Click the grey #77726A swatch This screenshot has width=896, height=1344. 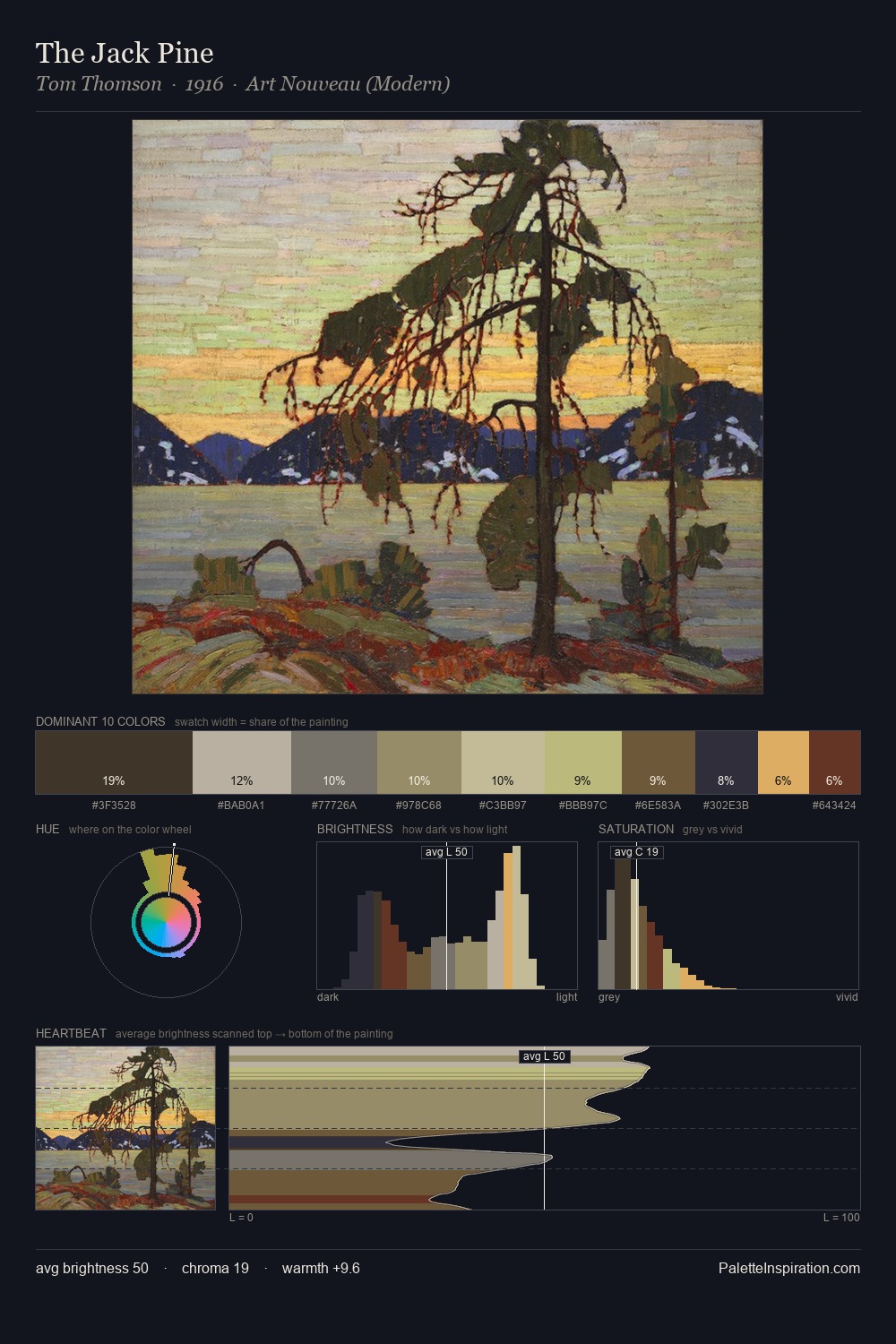[334, 762]
